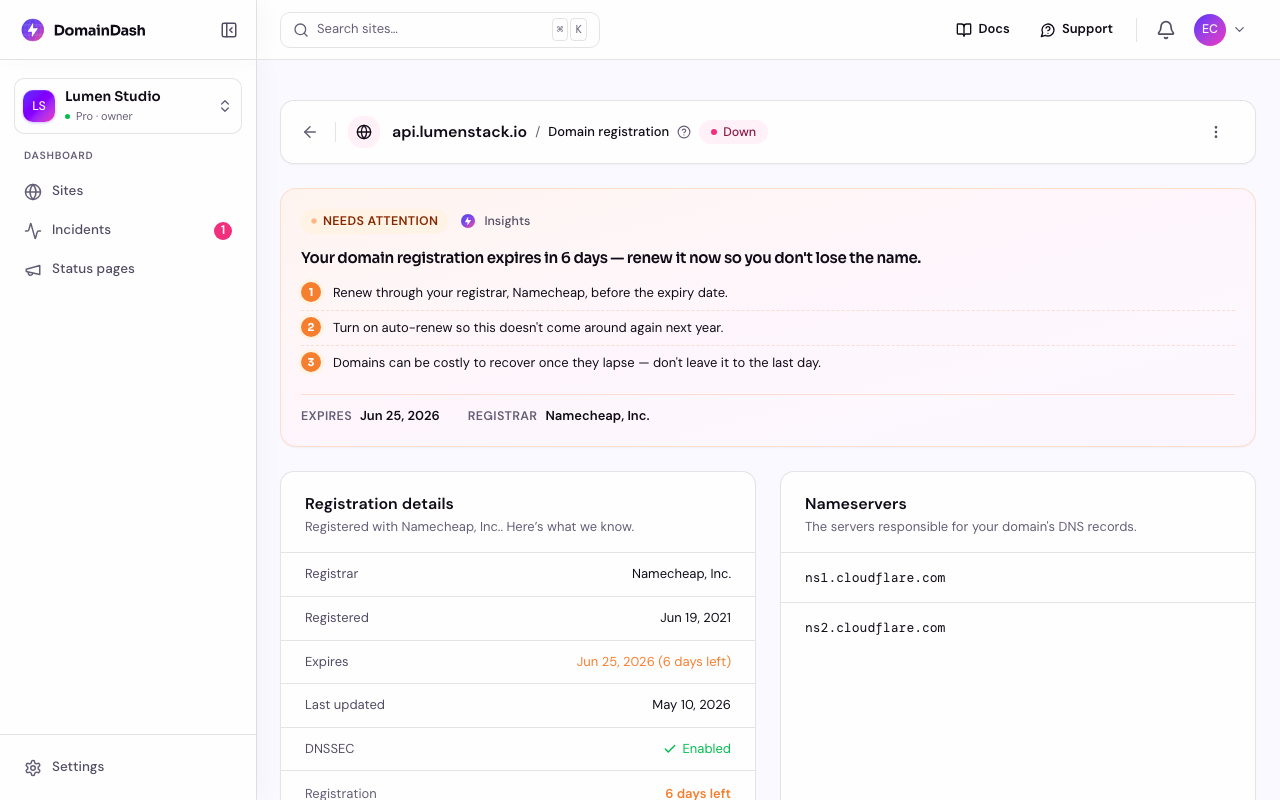This screenshot has height=800, width=1280.
Task: Click the expiry headline in the alert
Action: tap(611, 258)
